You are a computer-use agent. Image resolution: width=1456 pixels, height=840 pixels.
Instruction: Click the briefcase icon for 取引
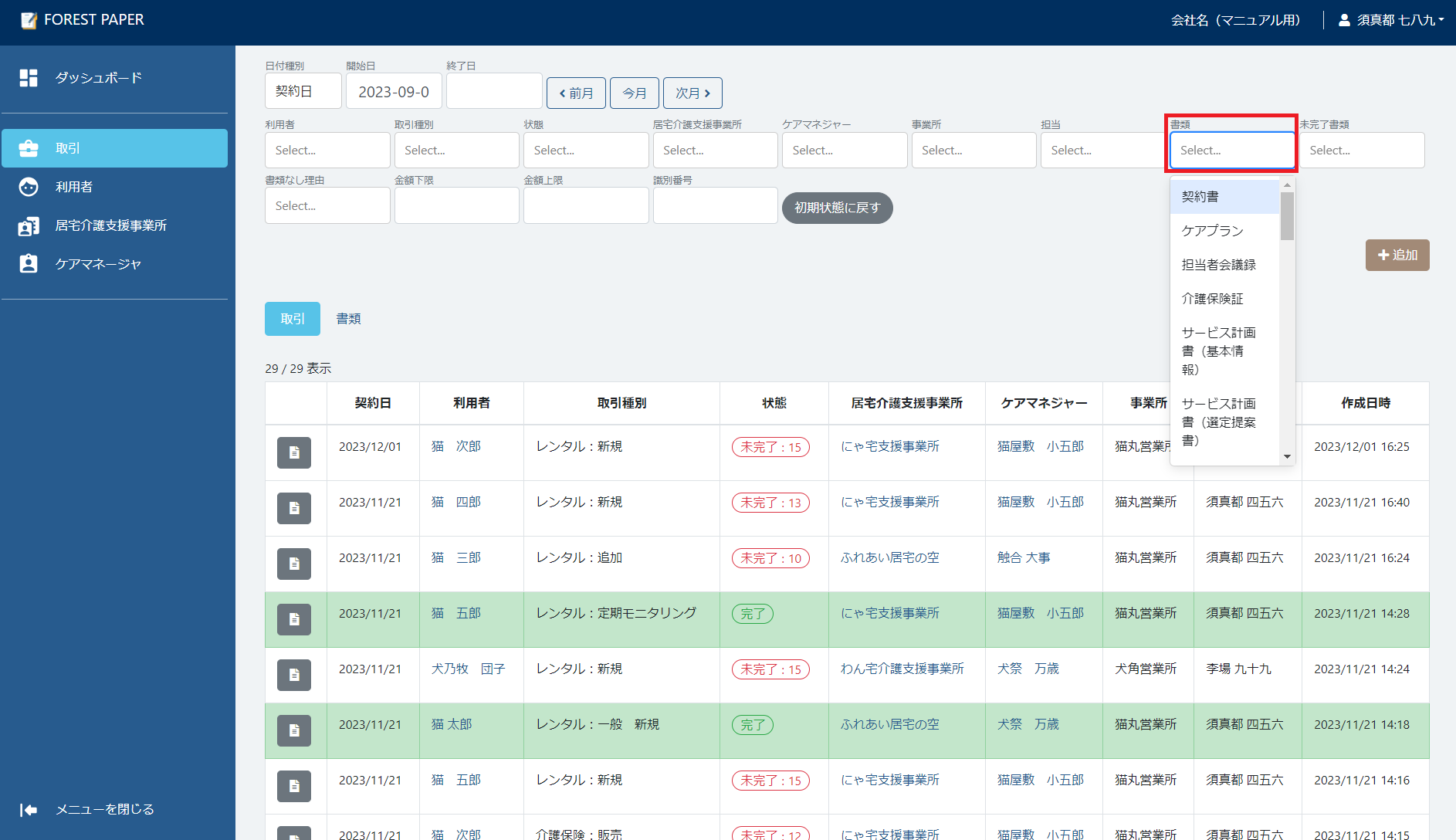(x=29, y=148)
